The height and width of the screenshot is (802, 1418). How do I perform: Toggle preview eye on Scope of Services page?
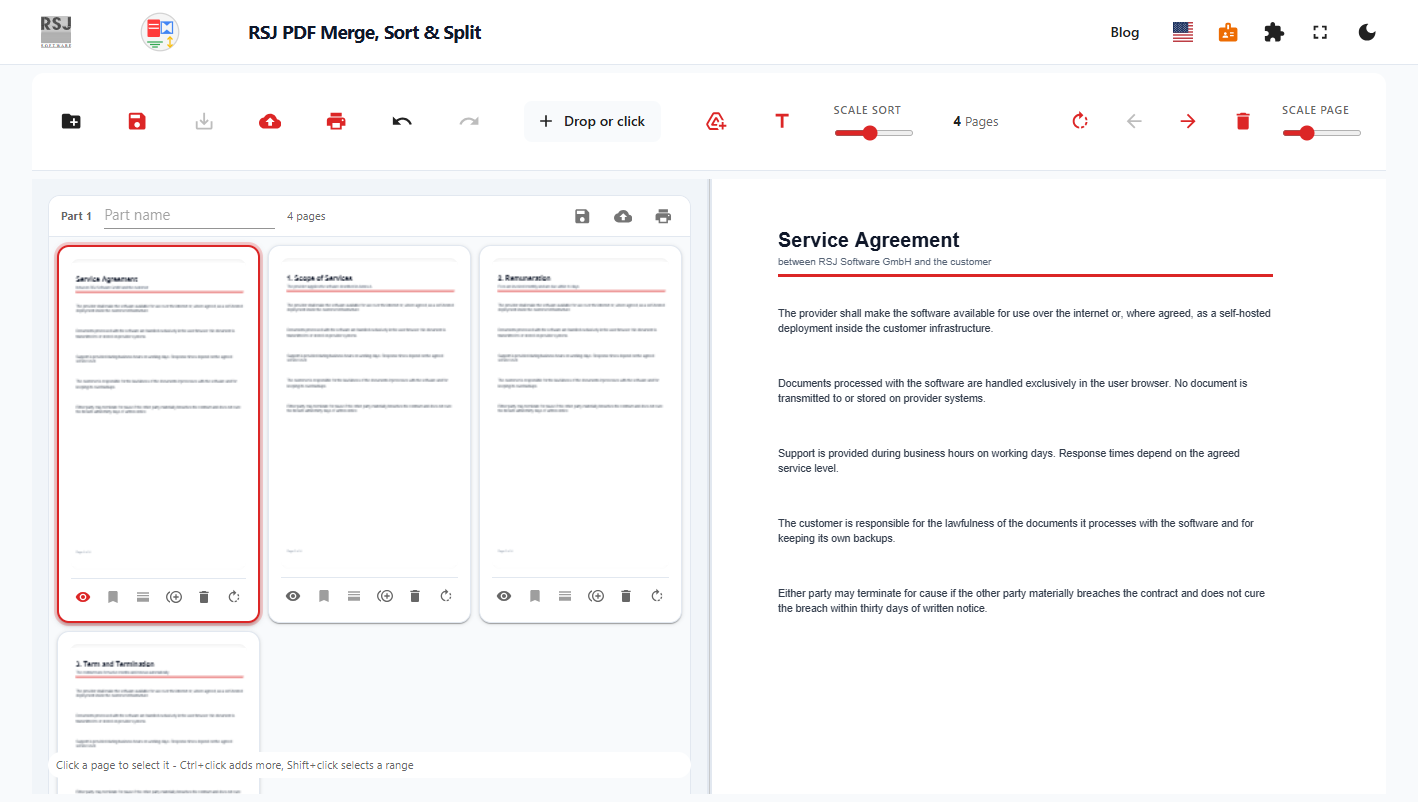(293, 596)
